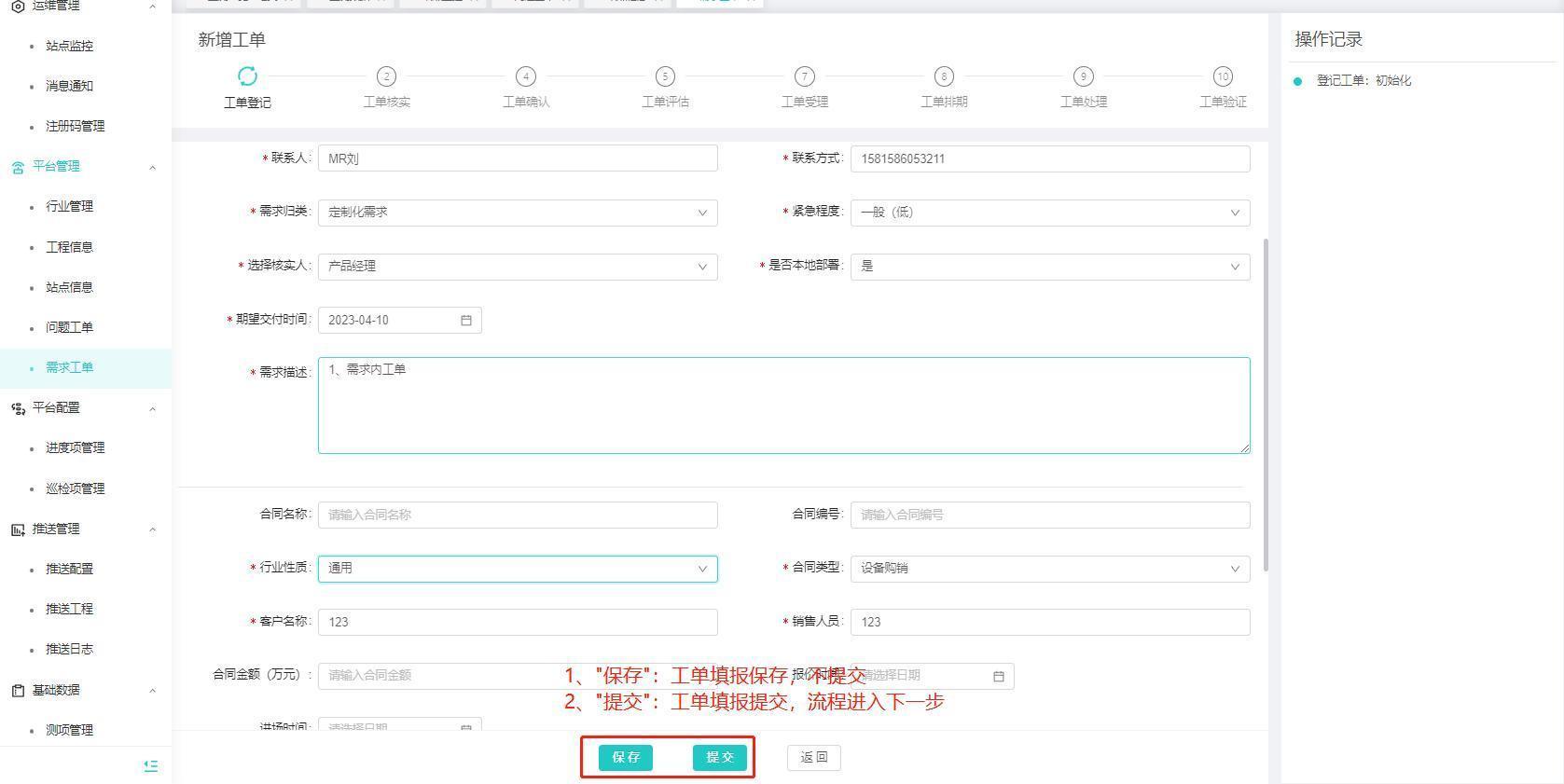1564x784 pixels.
Task: Submit the work order with 提交
Action: pos(719,757)
